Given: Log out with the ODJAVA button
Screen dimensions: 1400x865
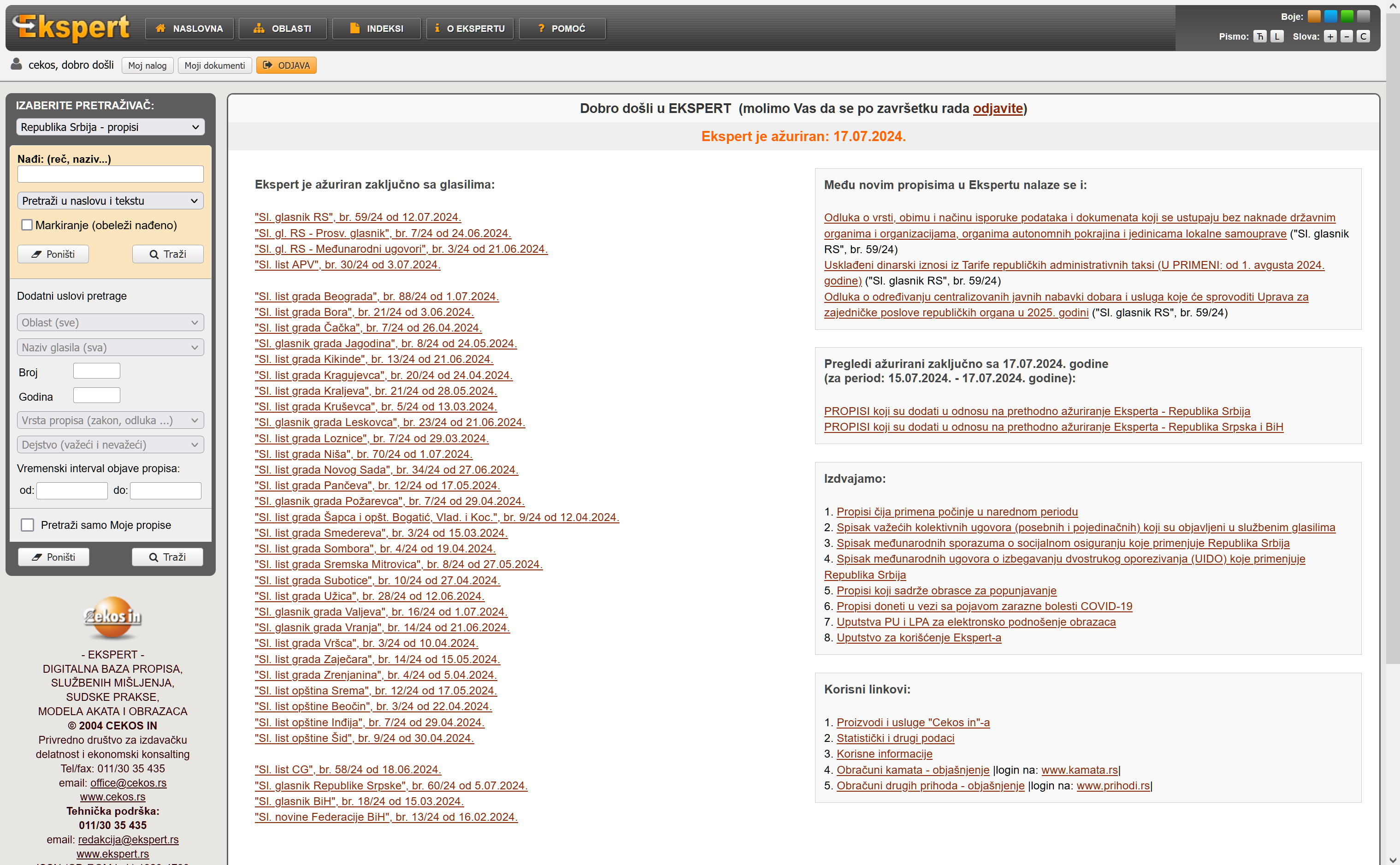Looking at the screenshot, I should pyautogui.click(x=286, y=65).
